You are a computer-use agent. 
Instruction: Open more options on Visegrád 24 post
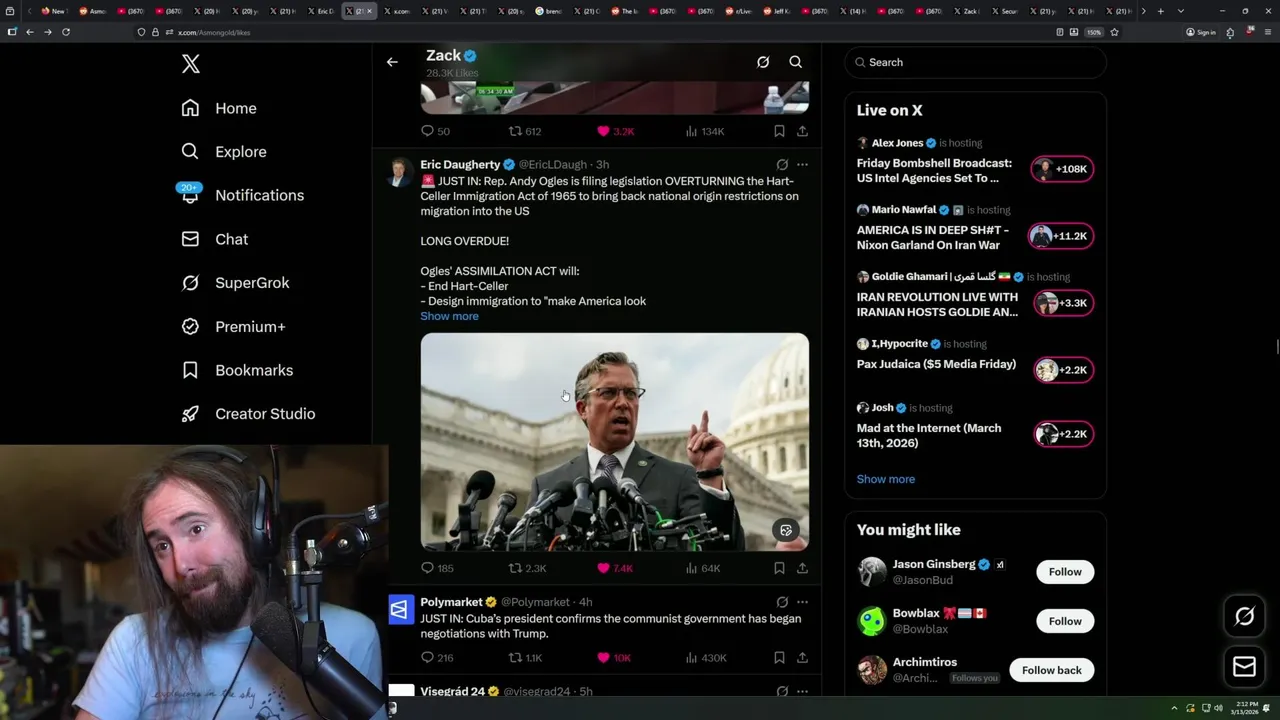tap(802, 691)
